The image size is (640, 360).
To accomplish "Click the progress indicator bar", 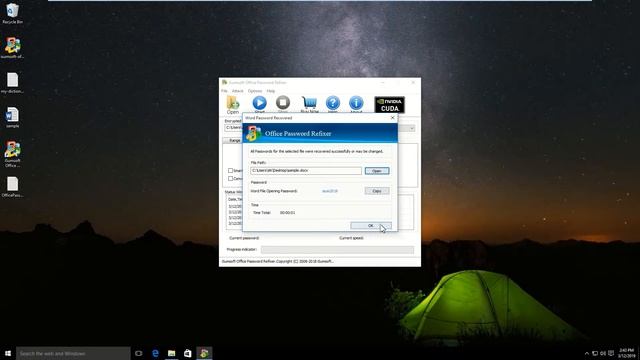I will 337,250.
